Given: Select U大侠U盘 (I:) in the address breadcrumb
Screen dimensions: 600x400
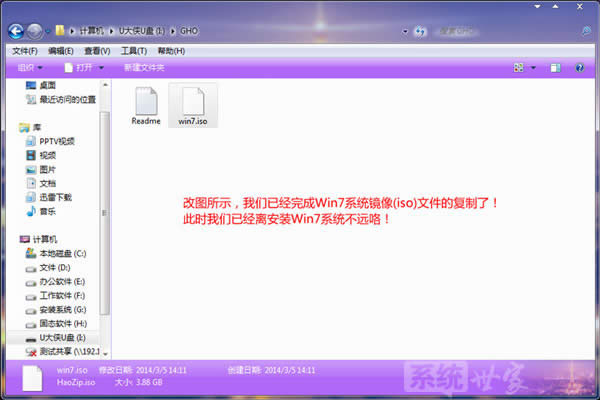Looking at the screenshot, I should click(142, 31).
